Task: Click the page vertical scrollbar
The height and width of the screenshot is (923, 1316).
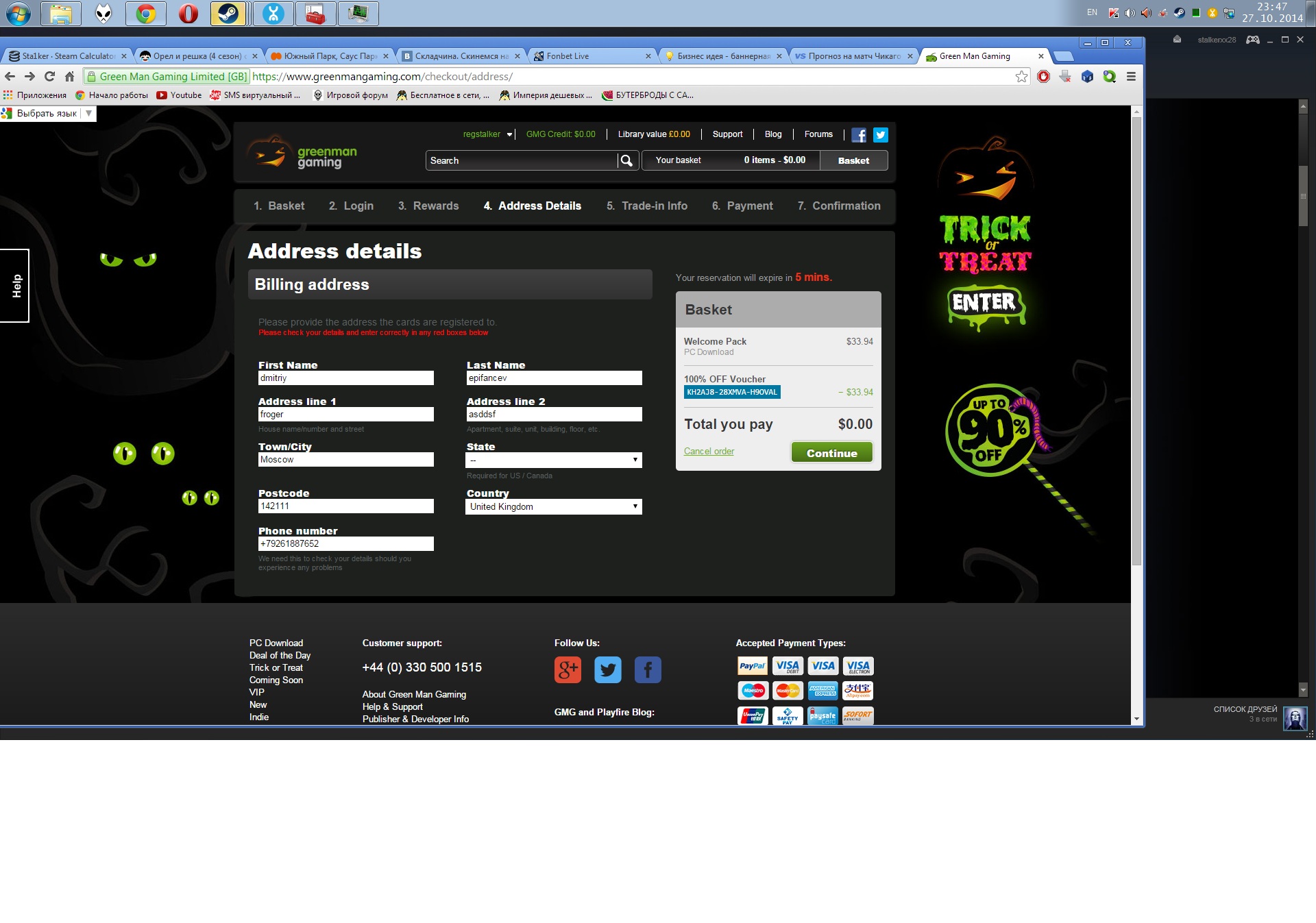Action: (x=1136, y=343)
